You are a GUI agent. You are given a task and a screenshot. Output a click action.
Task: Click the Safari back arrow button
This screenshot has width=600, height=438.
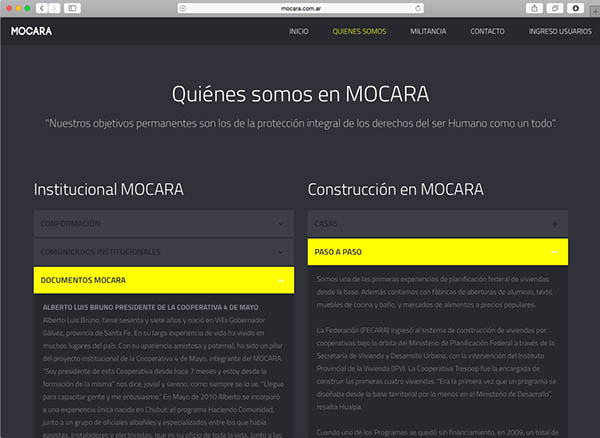41,8
